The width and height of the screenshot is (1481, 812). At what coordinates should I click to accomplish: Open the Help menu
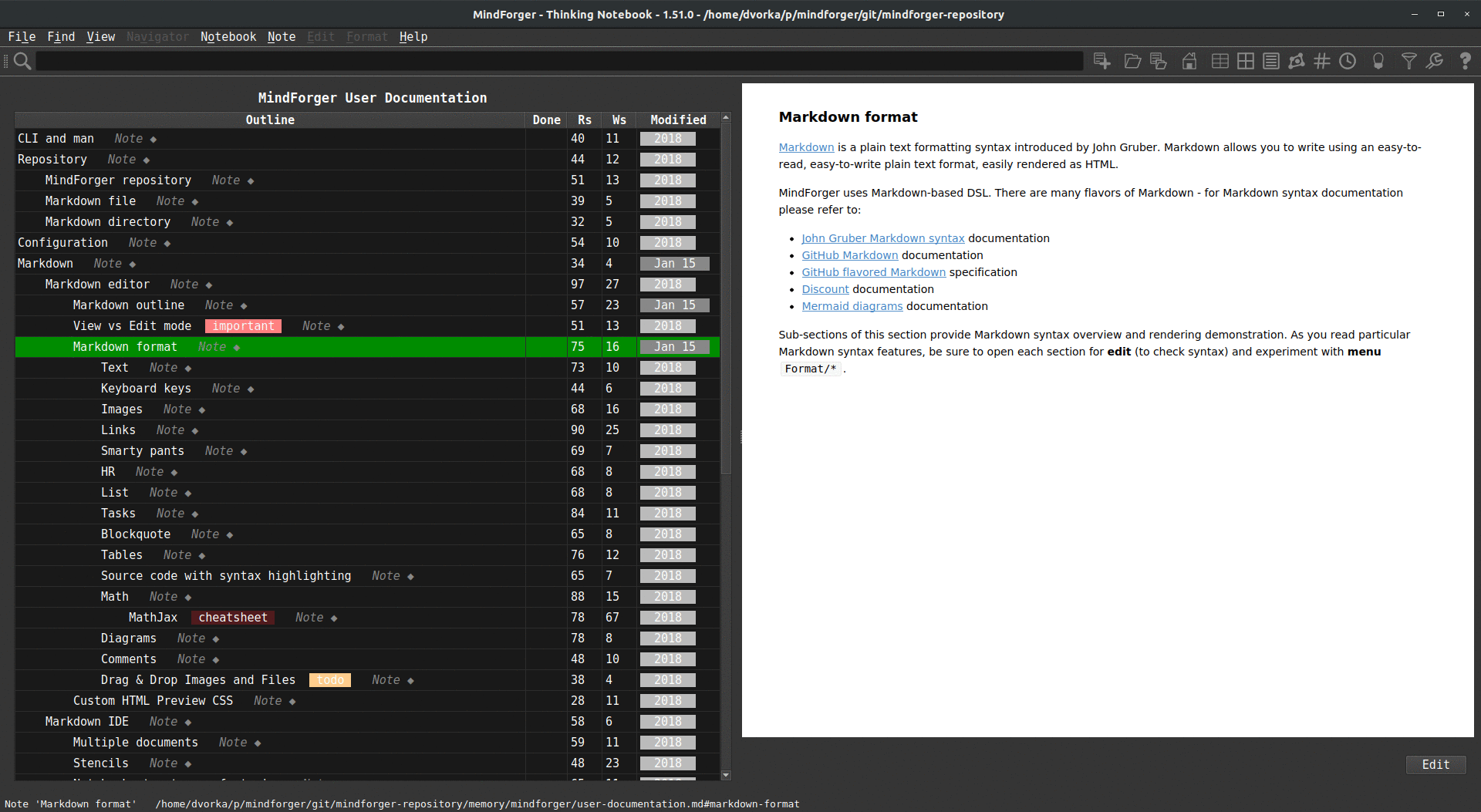413,36
